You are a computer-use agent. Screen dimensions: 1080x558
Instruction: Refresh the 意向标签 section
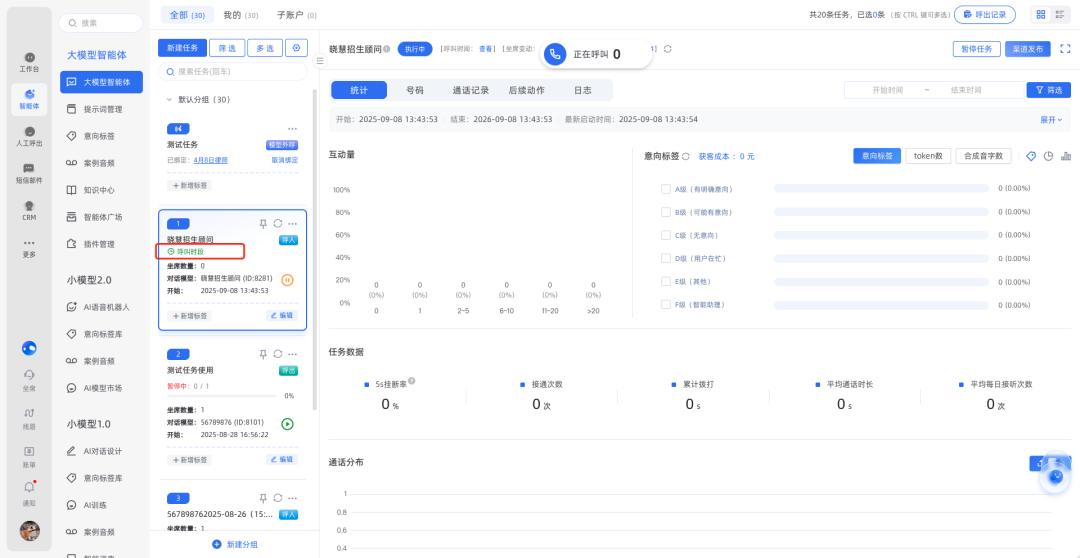tap(686, 157)
